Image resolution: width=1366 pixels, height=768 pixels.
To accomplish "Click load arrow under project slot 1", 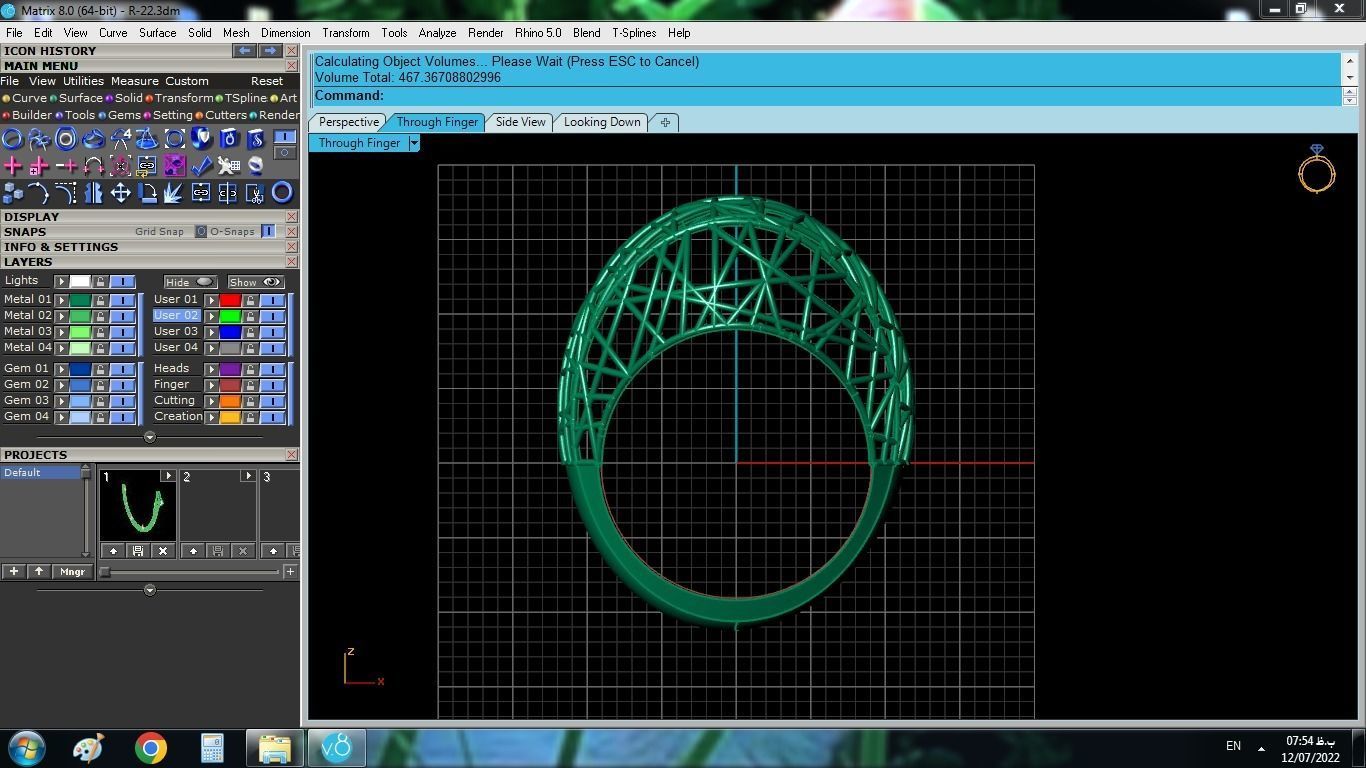I will point(113,551).
